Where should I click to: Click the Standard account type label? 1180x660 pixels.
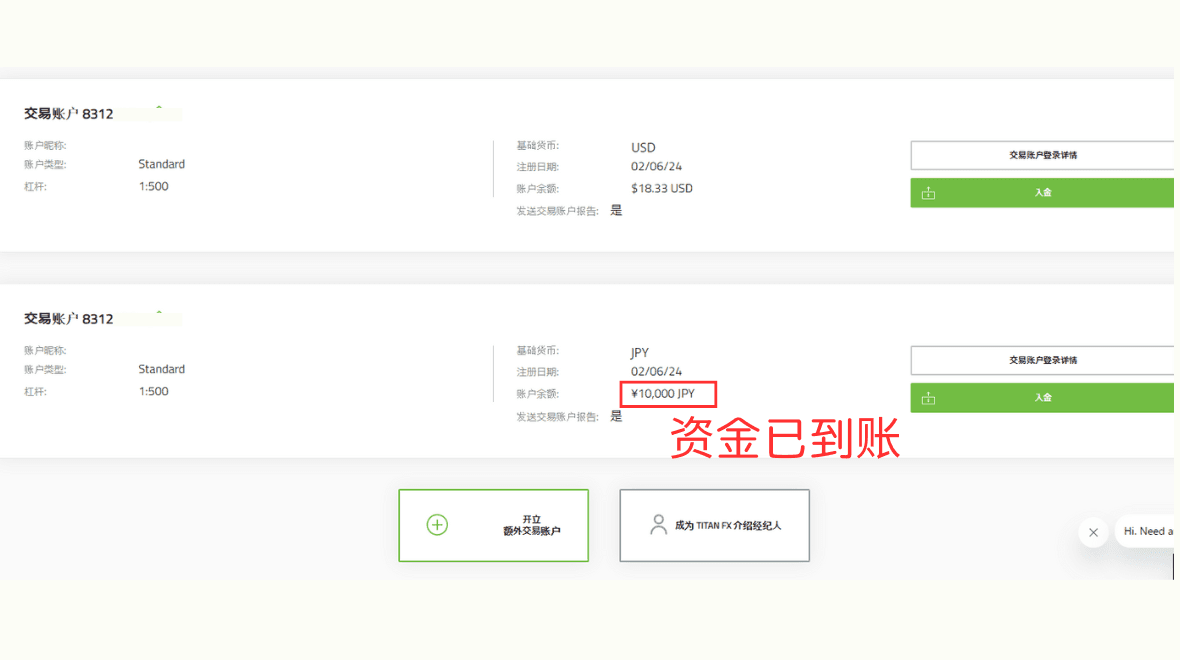pos(161,163)
